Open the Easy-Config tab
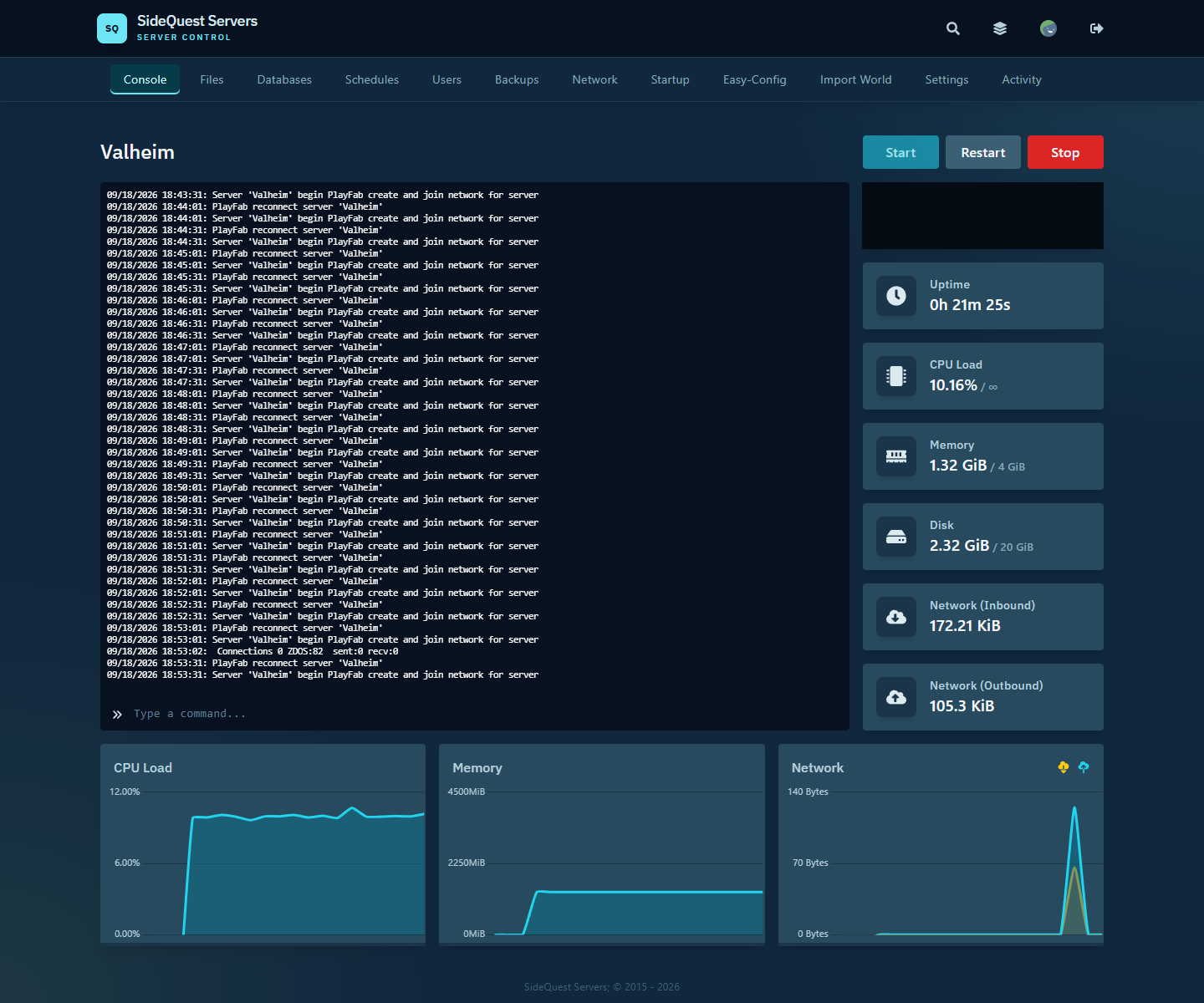 (755, 79)
